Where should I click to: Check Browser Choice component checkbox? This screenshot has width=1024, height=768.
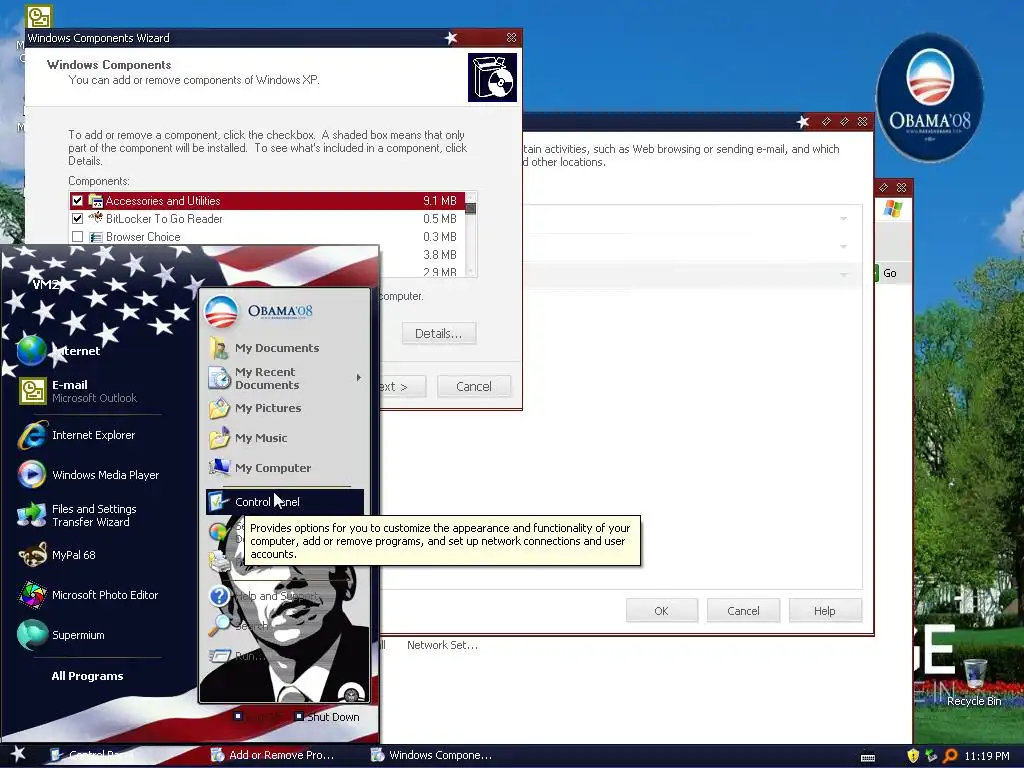pos(77,236)
